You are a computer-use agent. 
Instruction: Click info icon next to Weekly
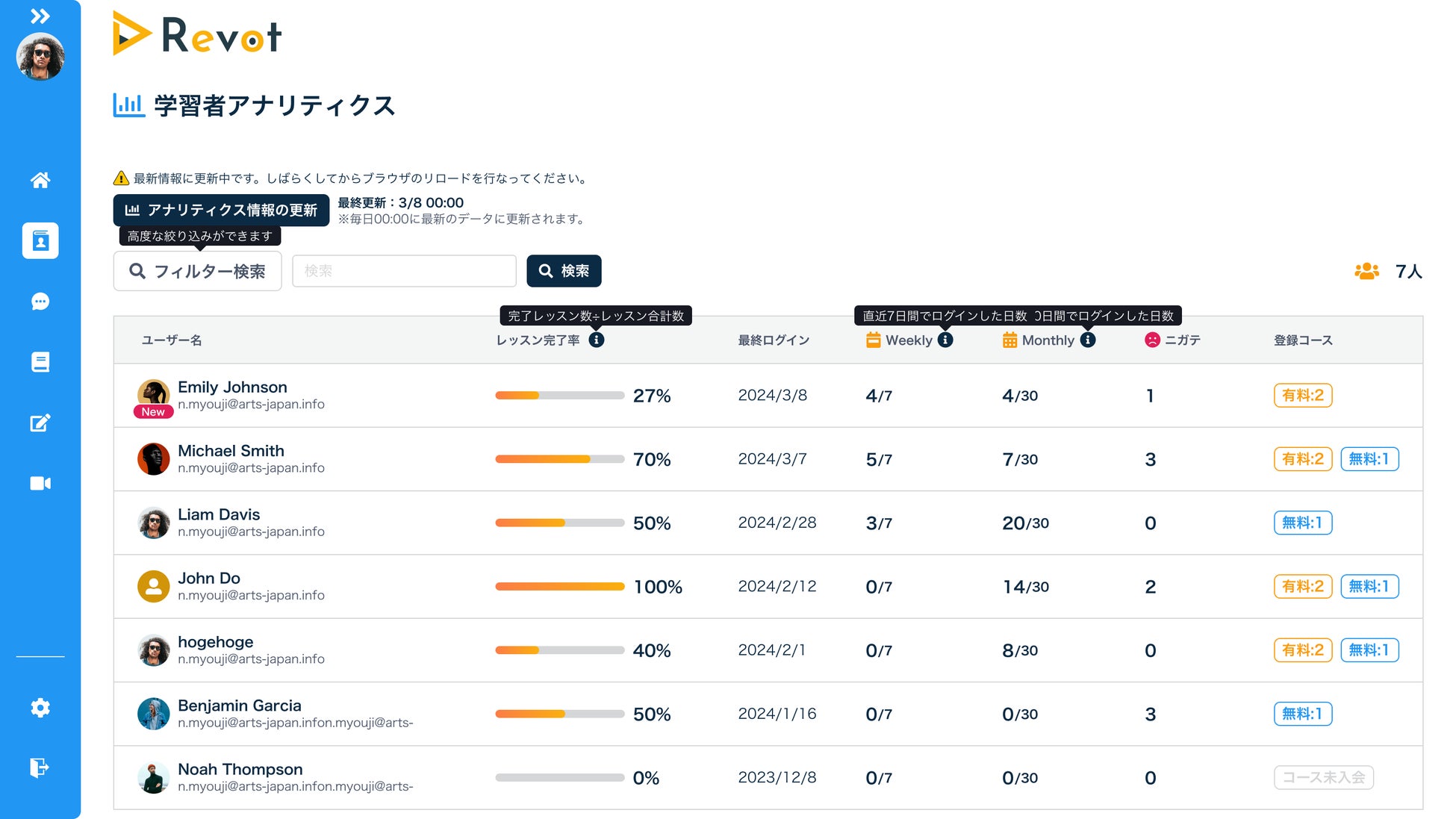click(945, 340)
